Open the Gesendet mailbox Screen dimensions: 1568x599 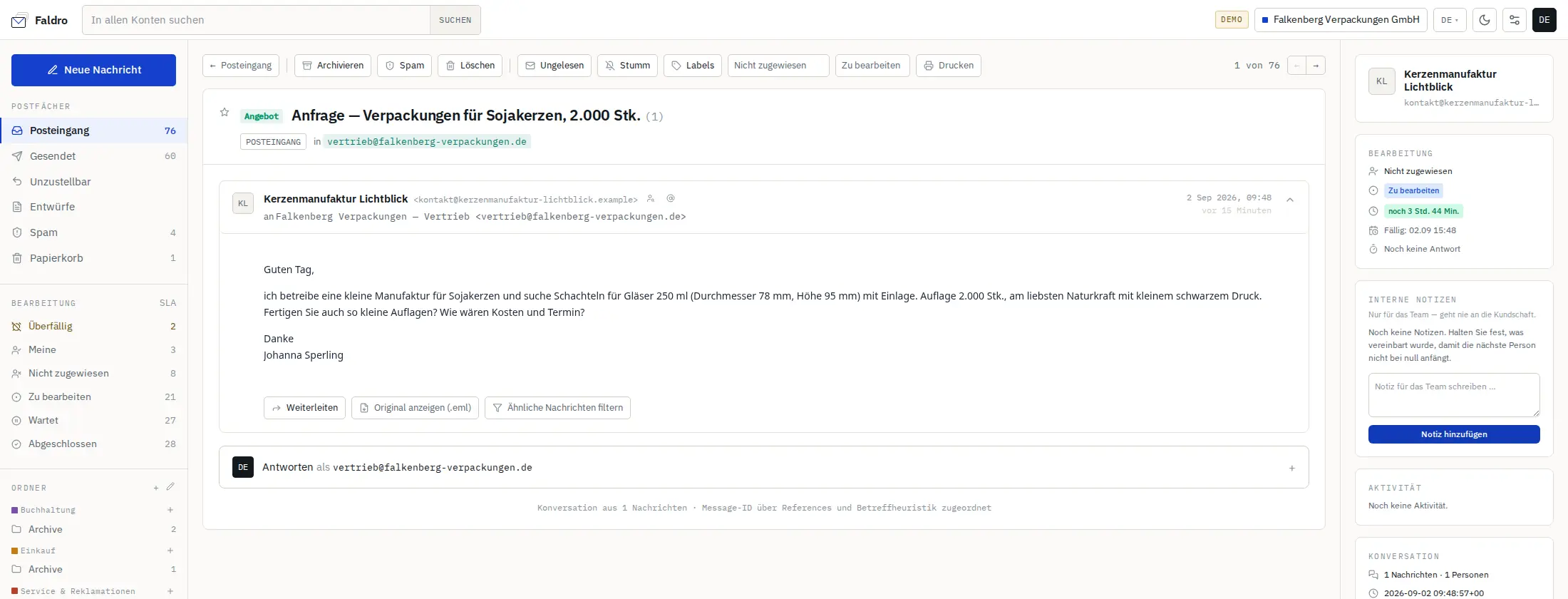(x=93, y=156)
